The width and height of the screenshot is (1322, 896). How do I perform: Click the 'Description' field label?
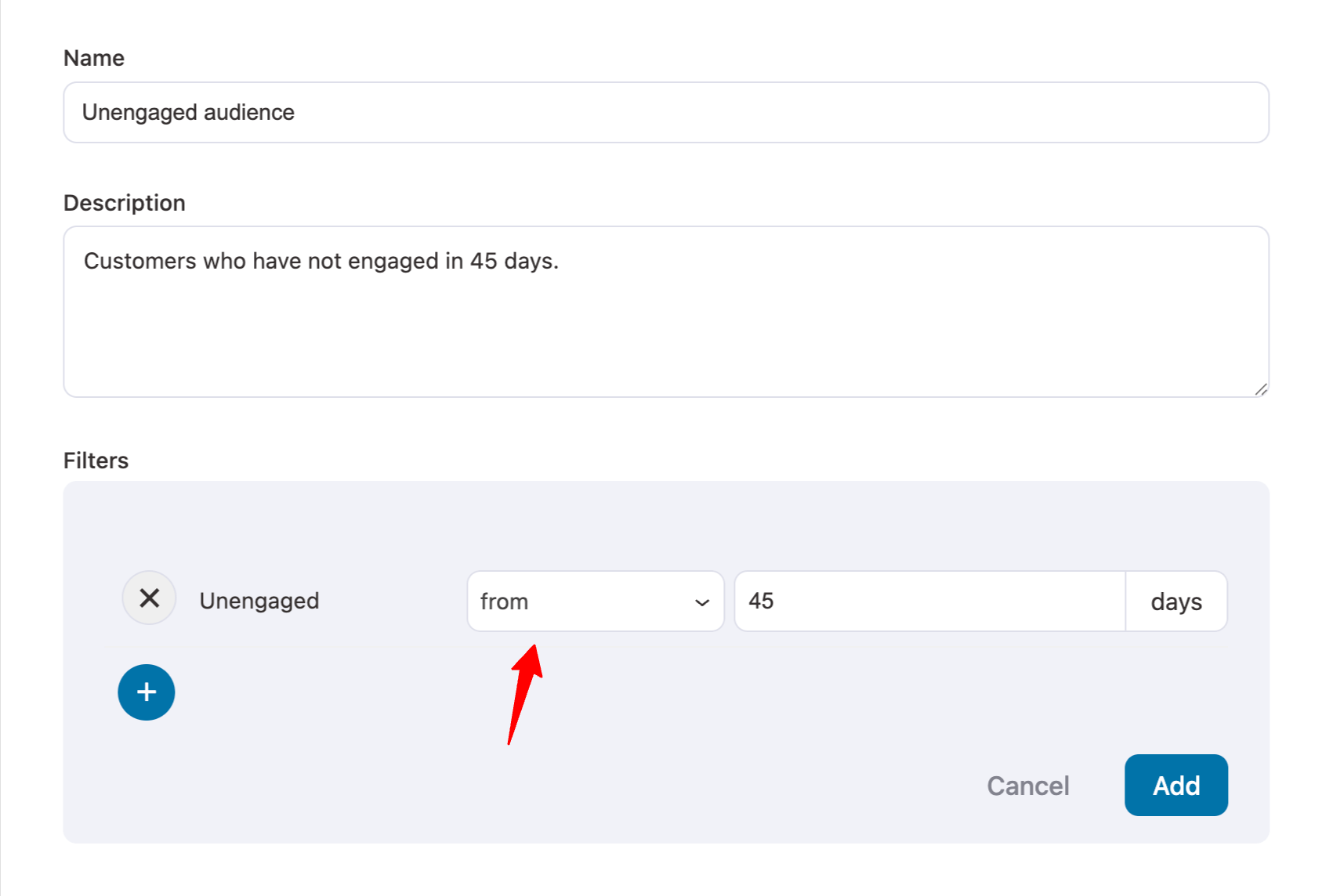click(125, 203)
